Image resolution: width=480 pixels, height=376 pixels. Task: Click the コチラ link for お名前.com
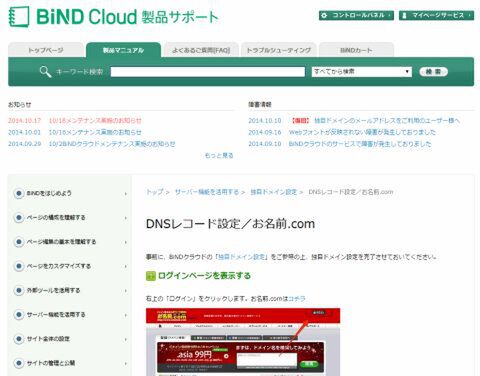click(297, 299)
